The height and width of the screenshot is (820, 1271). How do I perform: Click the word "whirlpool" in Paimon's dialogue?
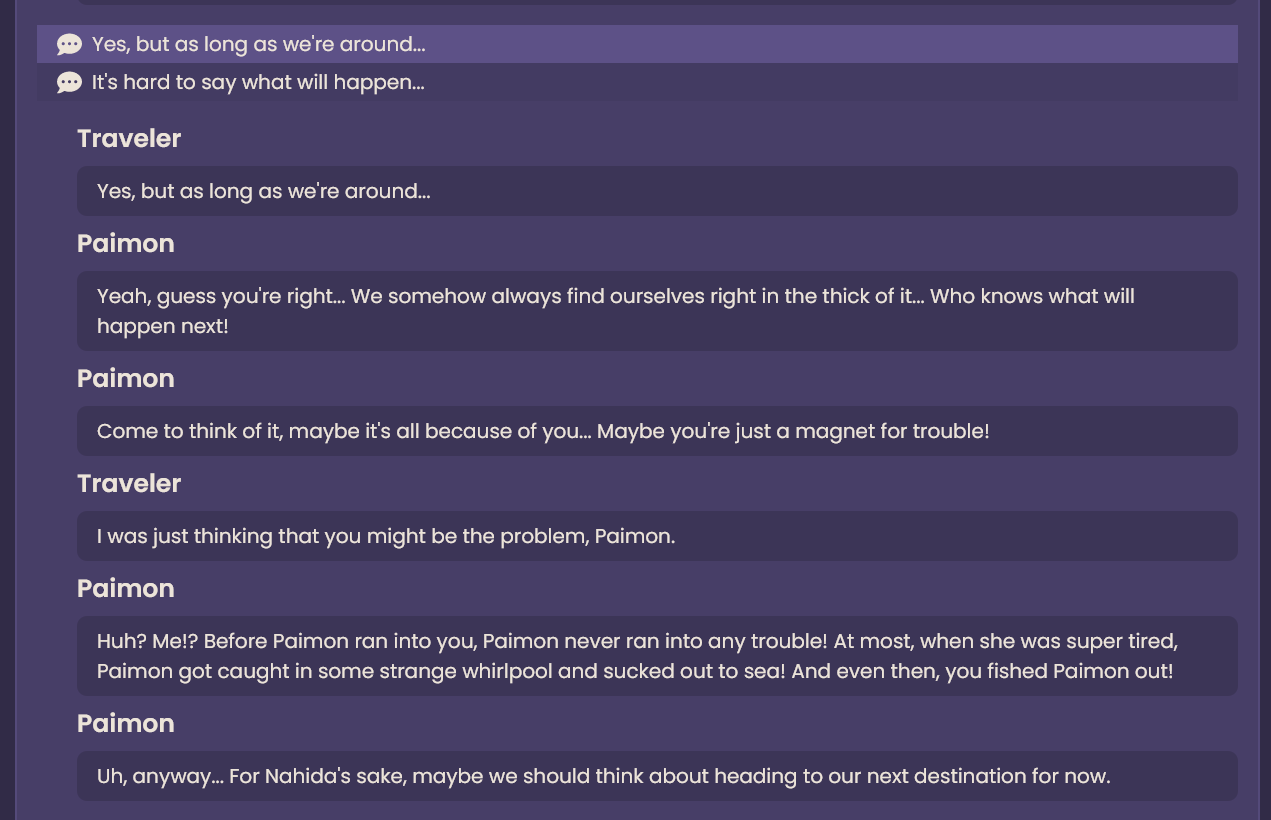coord(507,671)
